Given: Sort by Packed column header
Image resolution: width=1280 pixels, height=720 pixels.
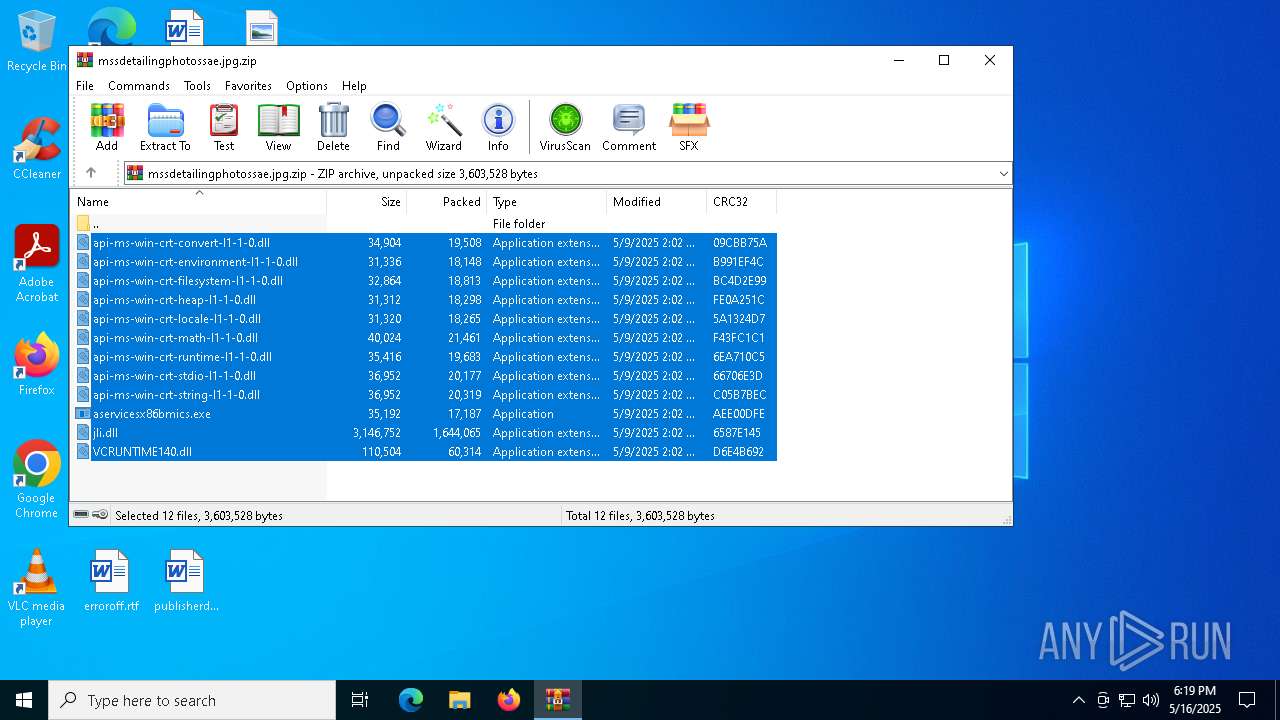Looking at the screenshot, I should coord(447,202).
